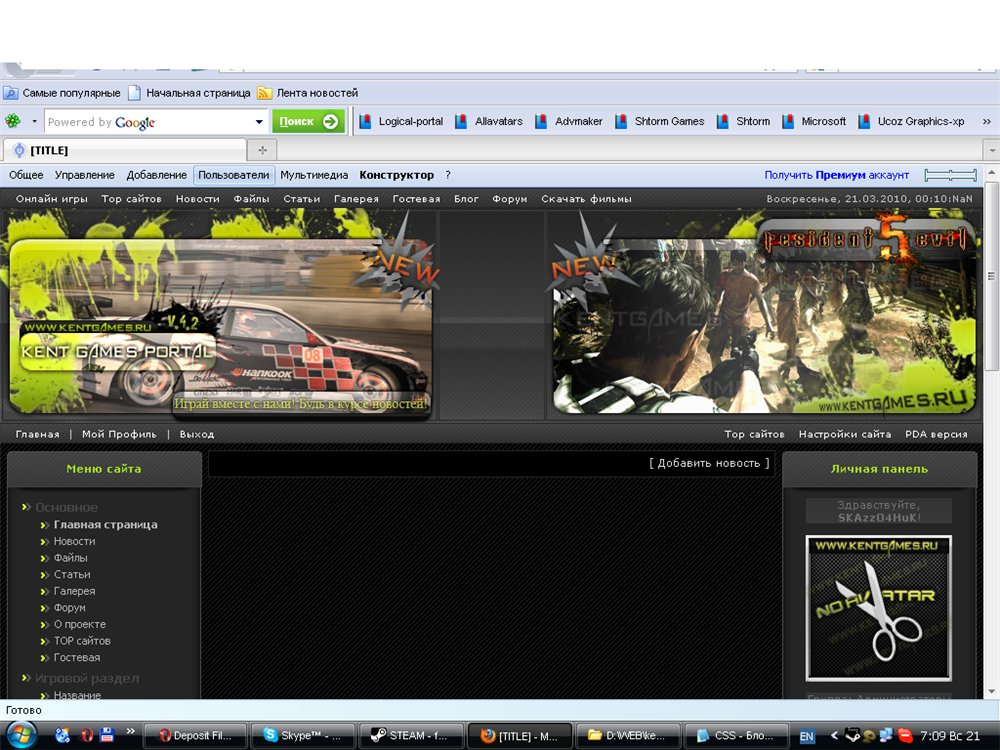Open the Начальная страница bookmark
The image size is (1000, 750).
point(189,93)
